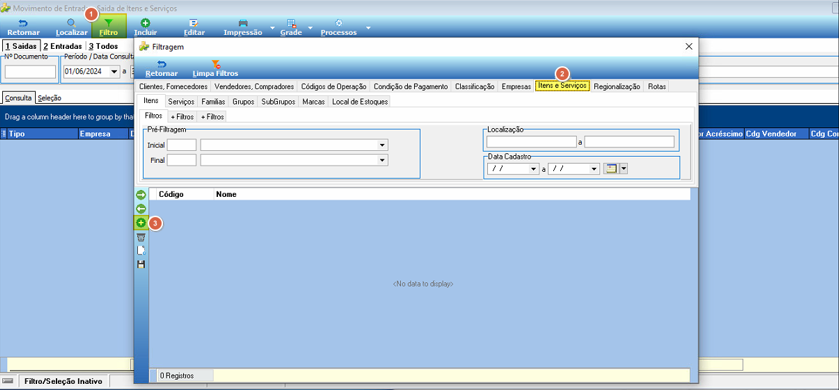Click Incluir in the main toolbar

point(145,27)
